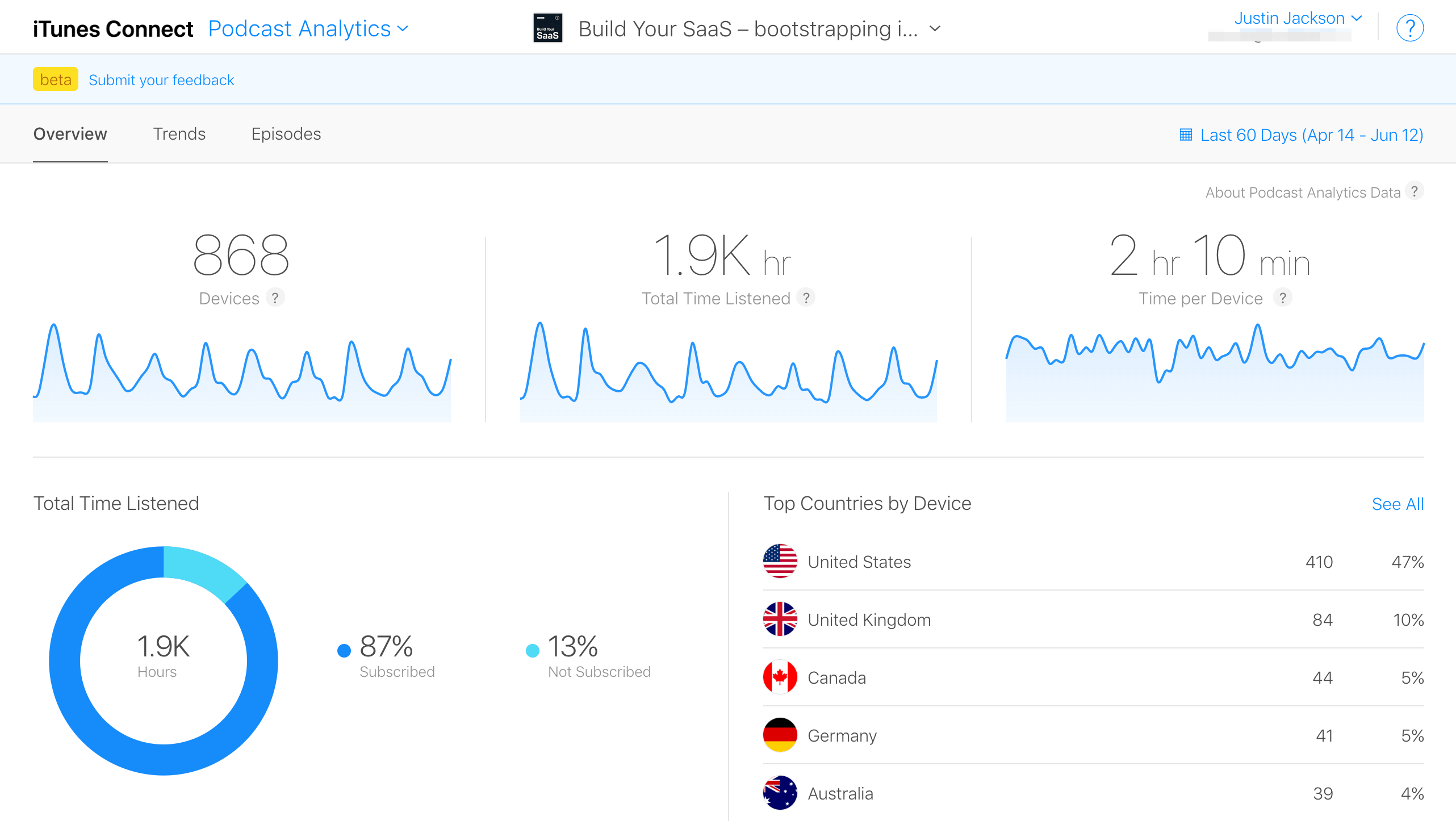This screenshot has width=1456, height=837.
Task: Click See All for top countries
Action: (x=1398, y=504)
